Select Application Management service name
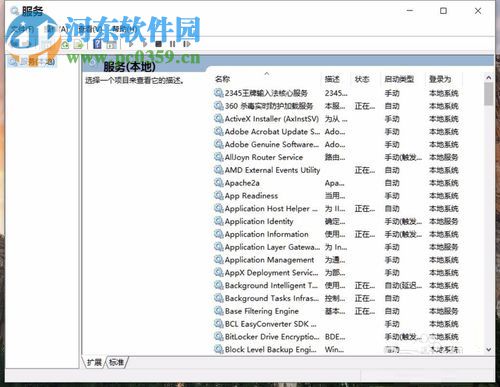The height and width of the screenshot is (387, 500). [269, 260]
